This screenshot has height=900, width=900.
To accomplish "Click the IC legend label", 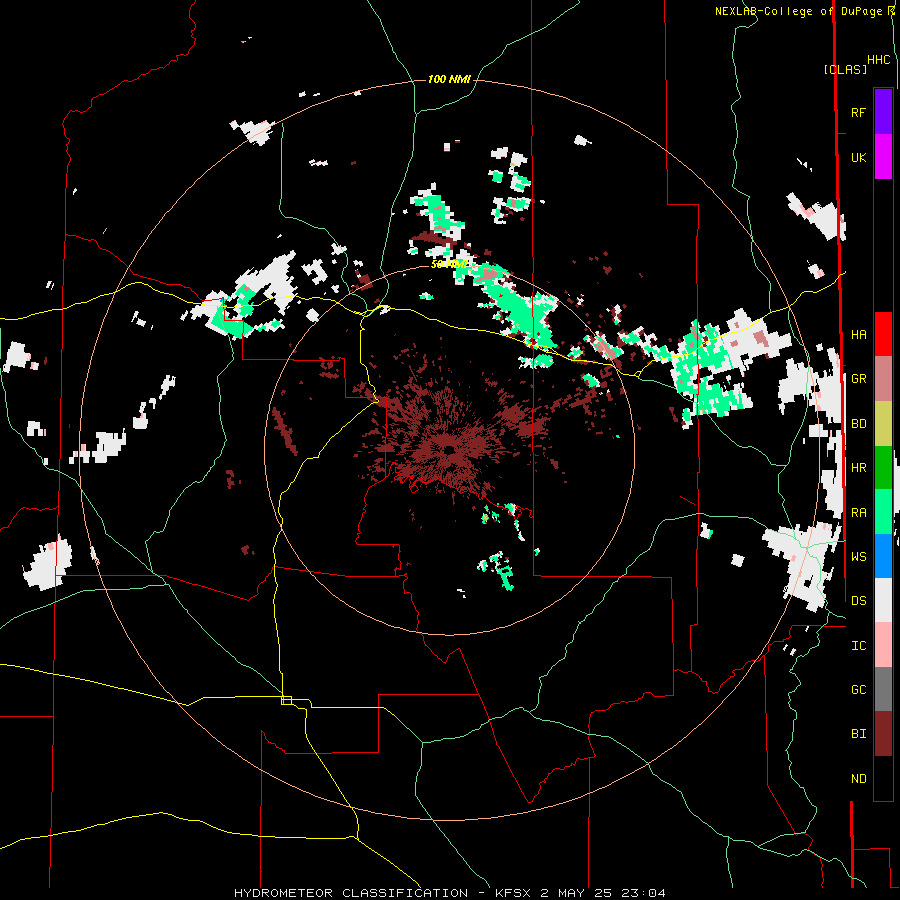I will pos(858,646).
